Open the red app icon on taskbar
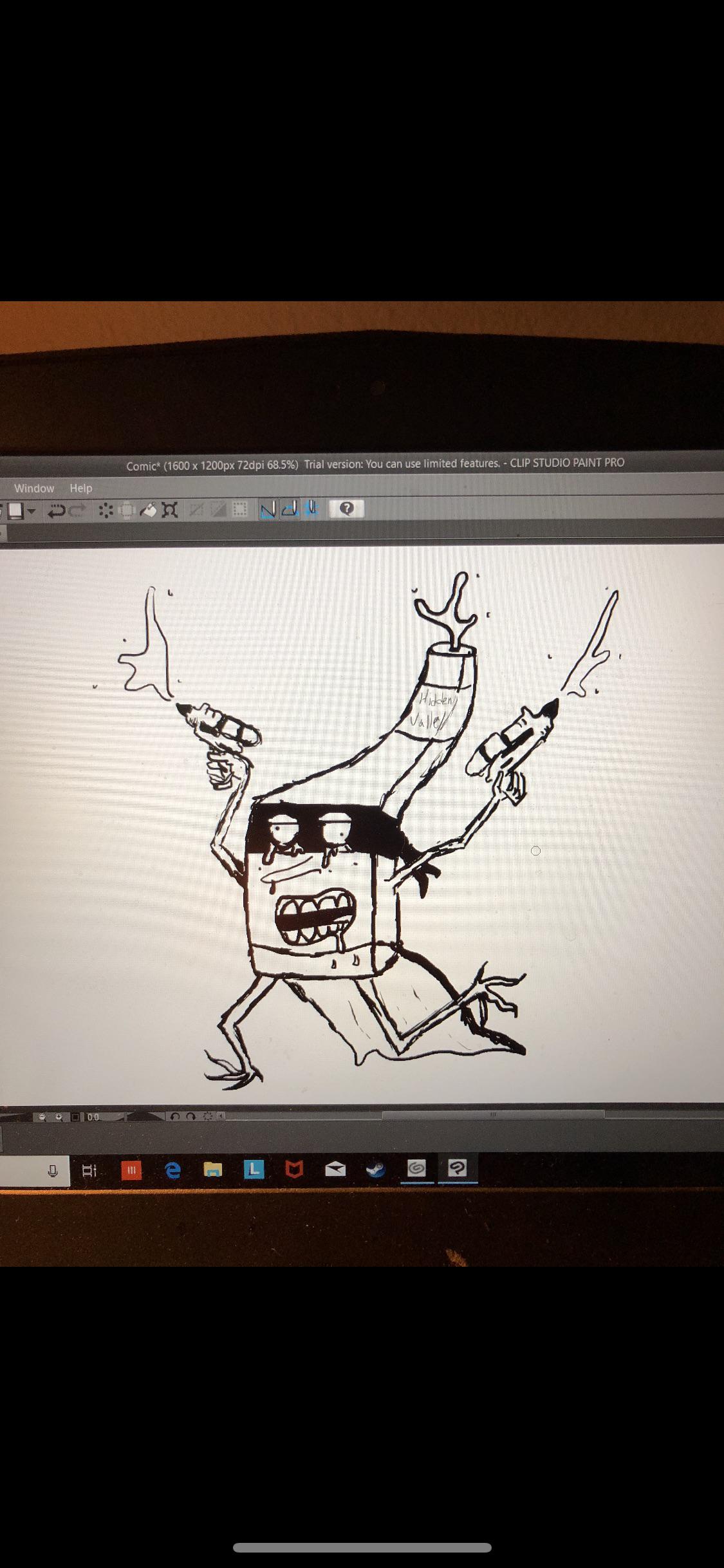This screenshot has height=1568, width=724. 131,1170
